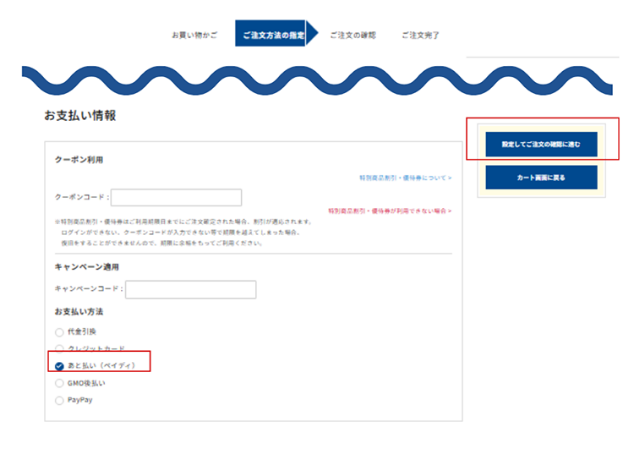Go to お買い物かご step

coord(194,35)
